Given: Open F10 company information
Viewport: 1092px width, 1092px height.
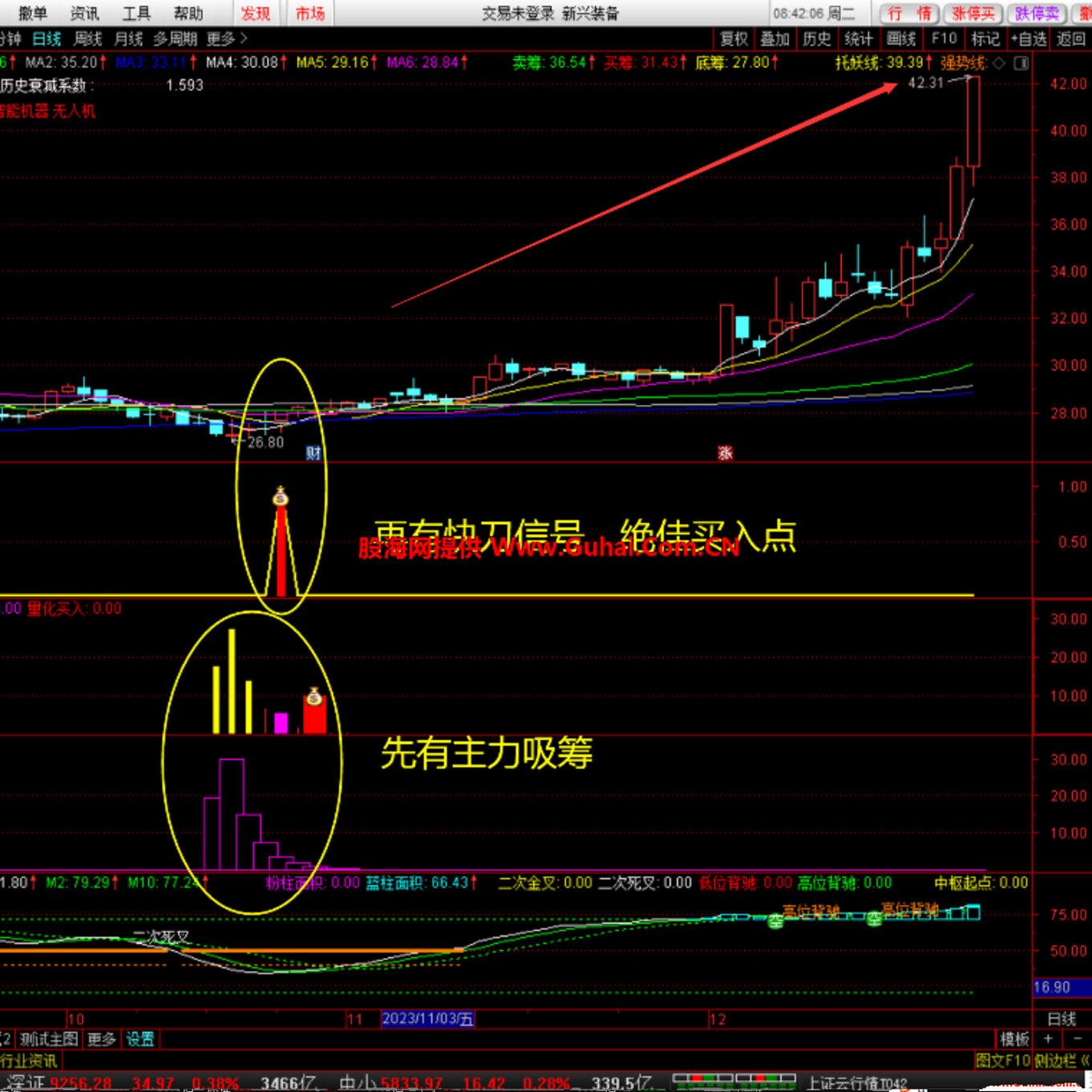Looking at the screenshot, I should 944,38.
